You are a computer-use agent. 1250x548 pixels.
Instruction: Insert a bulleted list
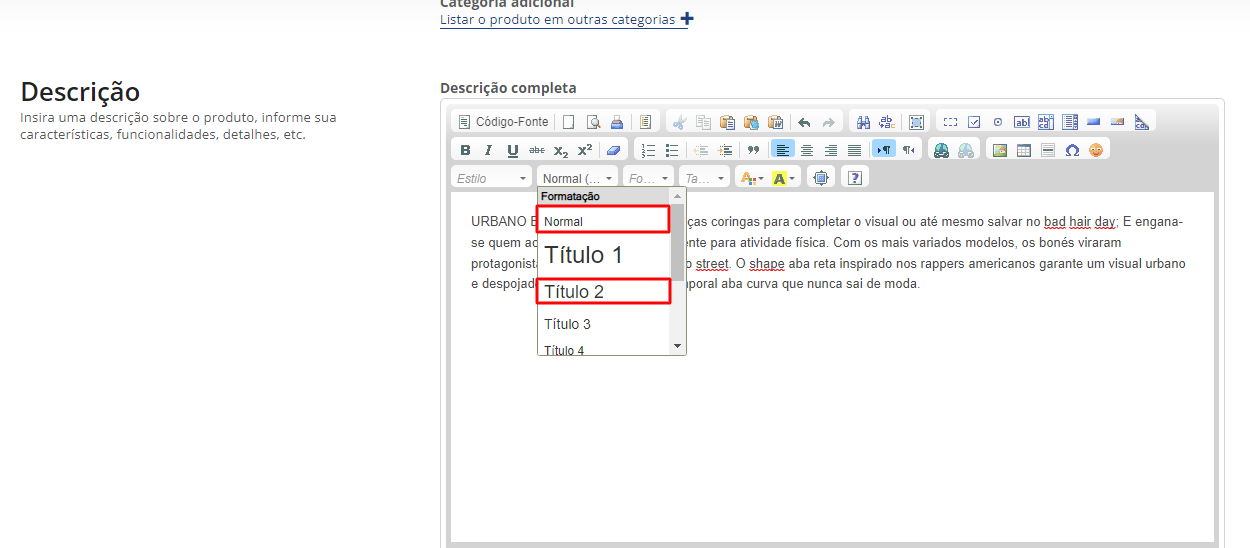(672, 150)
